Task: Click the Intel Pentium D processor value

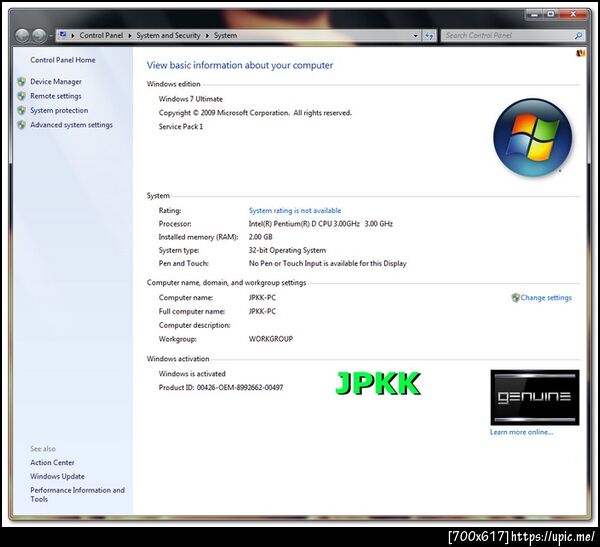Action: coord(321,224)
